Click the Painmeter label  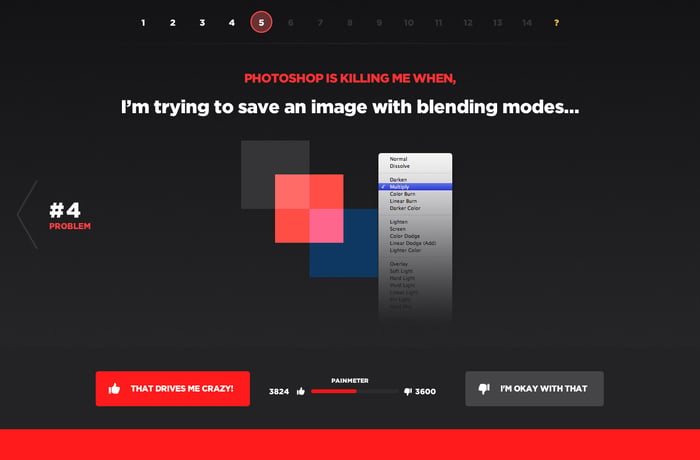click(350, 381)
